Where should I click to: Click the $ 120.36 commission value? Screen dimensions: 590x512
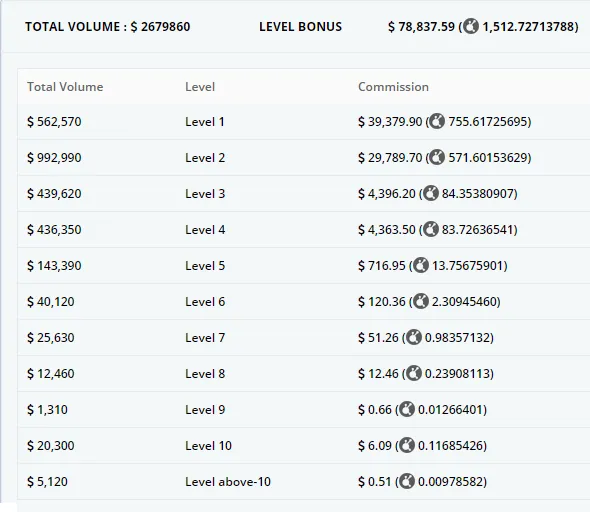coord(382,301)
